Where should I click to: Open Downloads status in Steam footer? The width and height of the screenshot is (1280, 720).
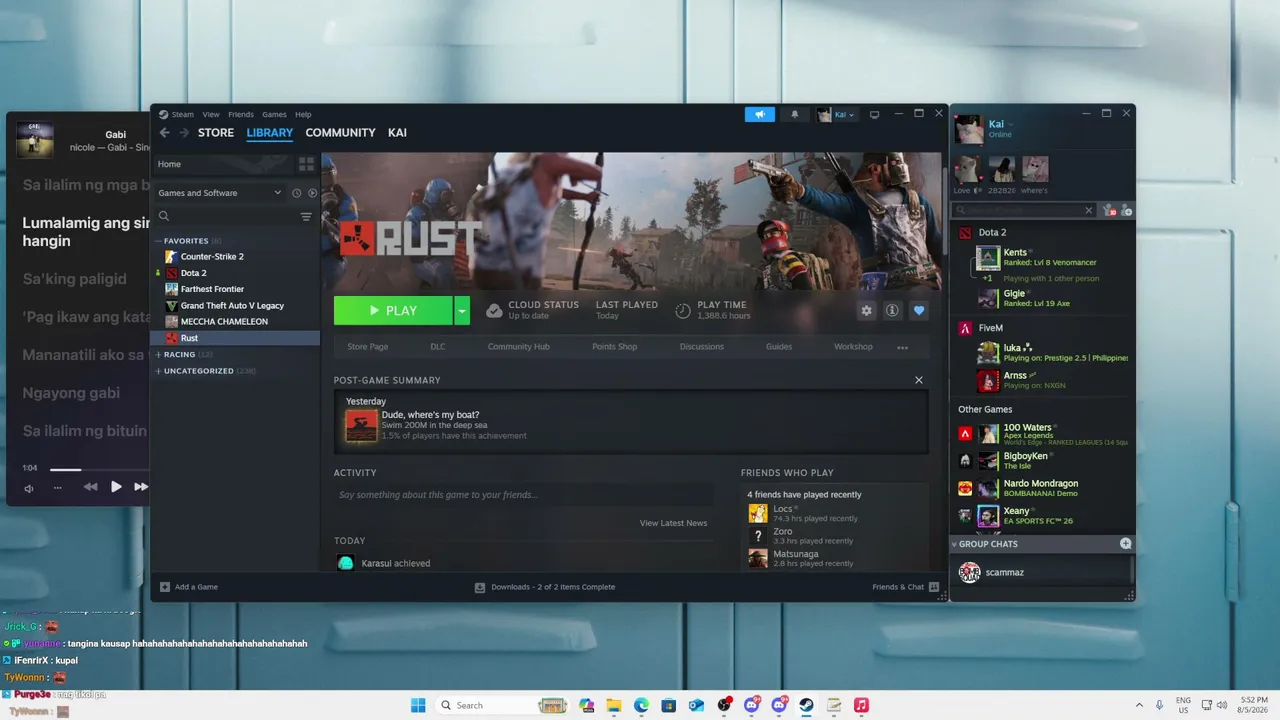tap(545, 587)
